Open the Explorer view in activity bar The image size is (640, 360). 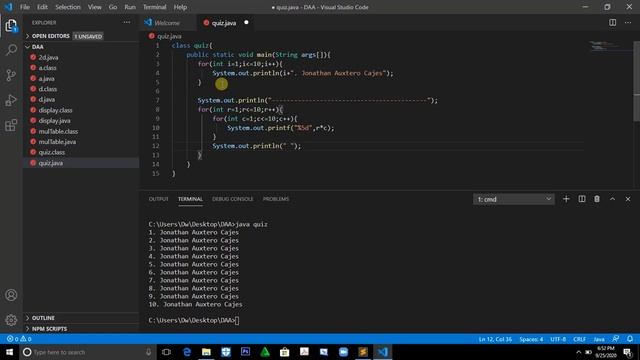(11, 26)
